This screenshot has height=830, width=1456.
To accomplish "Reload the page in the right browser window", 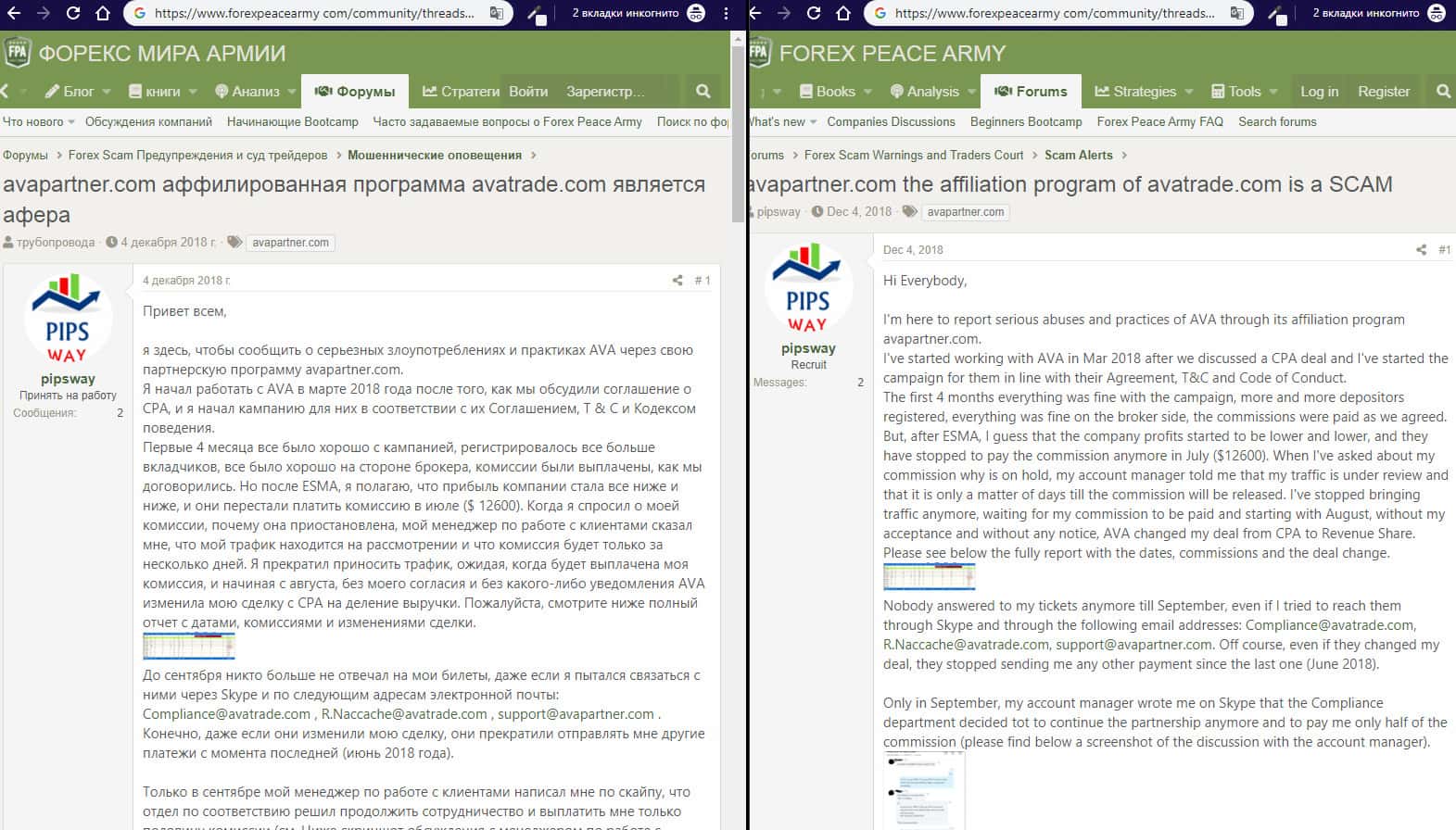I will click(814, 14).
